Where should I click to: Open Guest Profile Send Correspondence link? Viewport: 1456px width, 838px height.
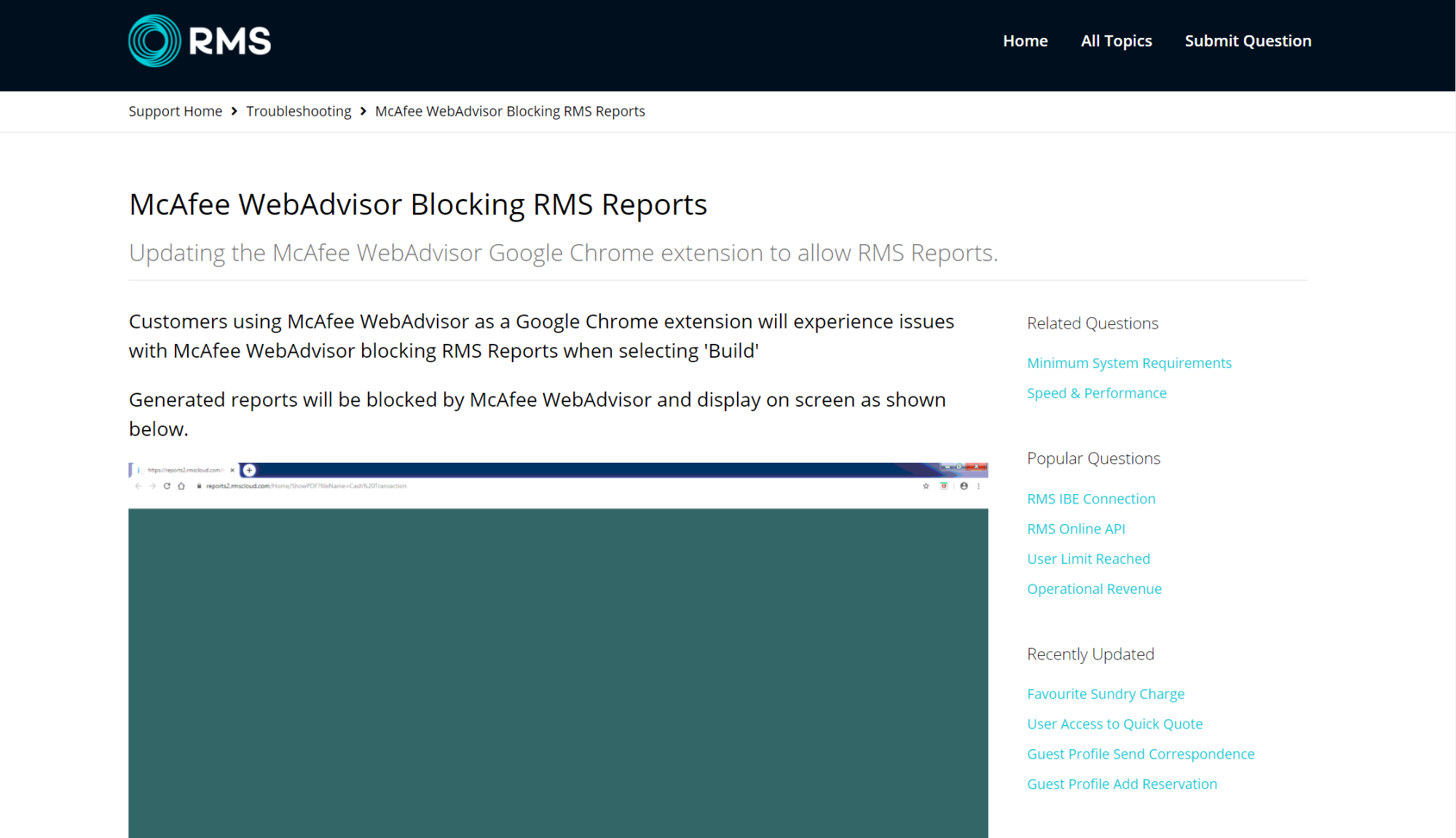point(1141,753)
